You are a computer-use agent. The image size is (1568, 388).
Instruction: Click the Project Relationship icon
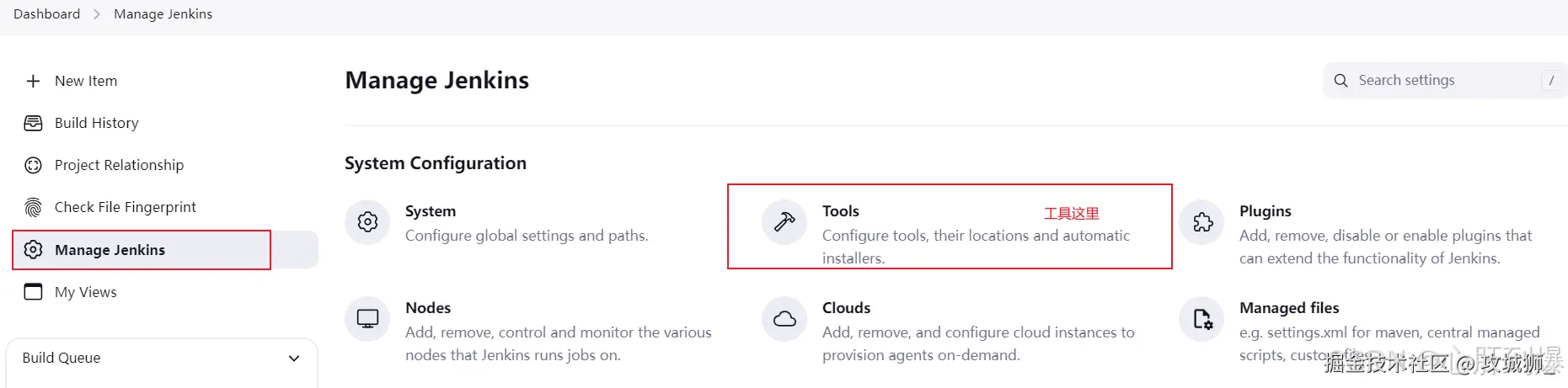[x=33, y=165]
